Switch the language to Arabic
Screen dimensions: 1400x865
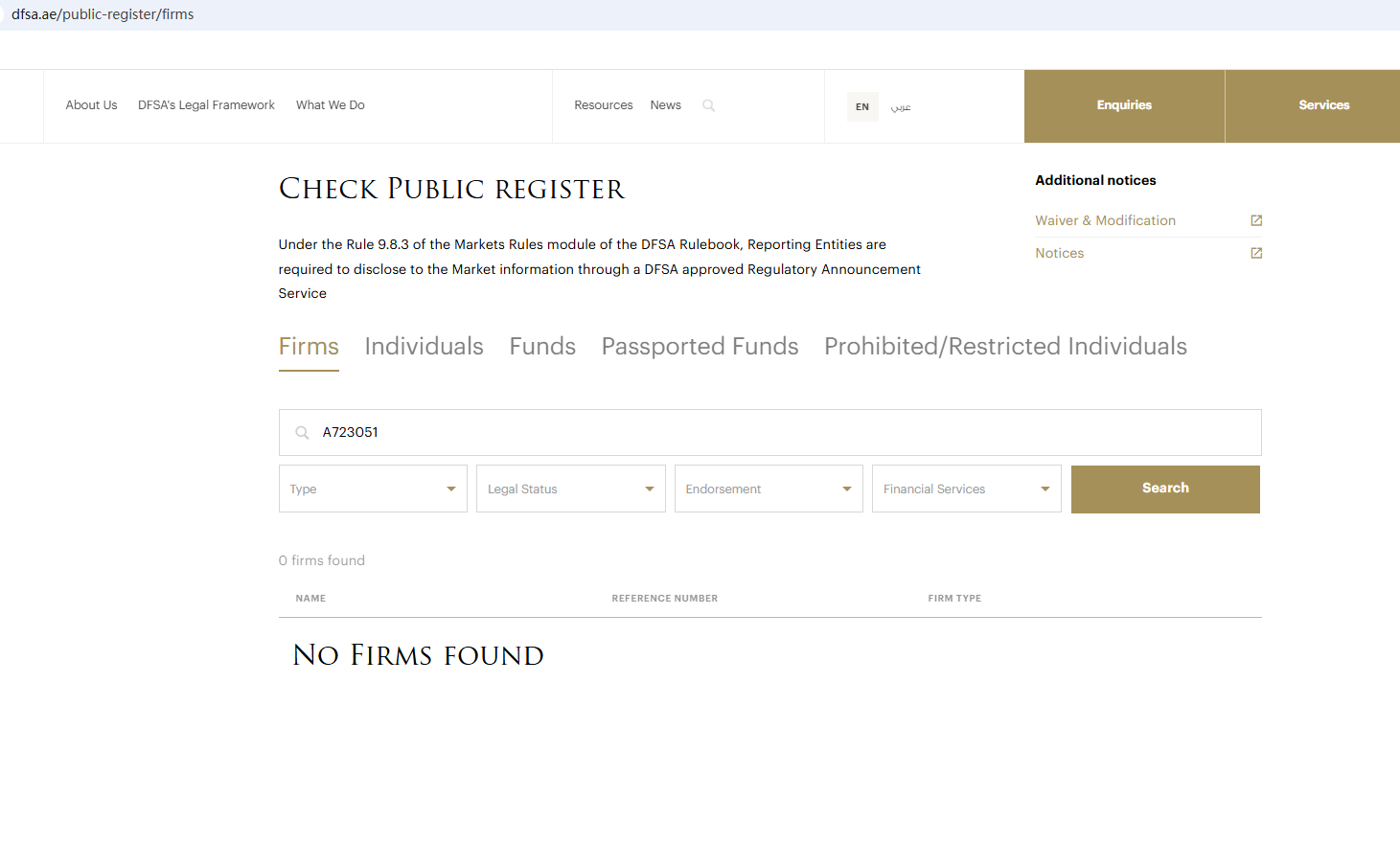(901, 106)
